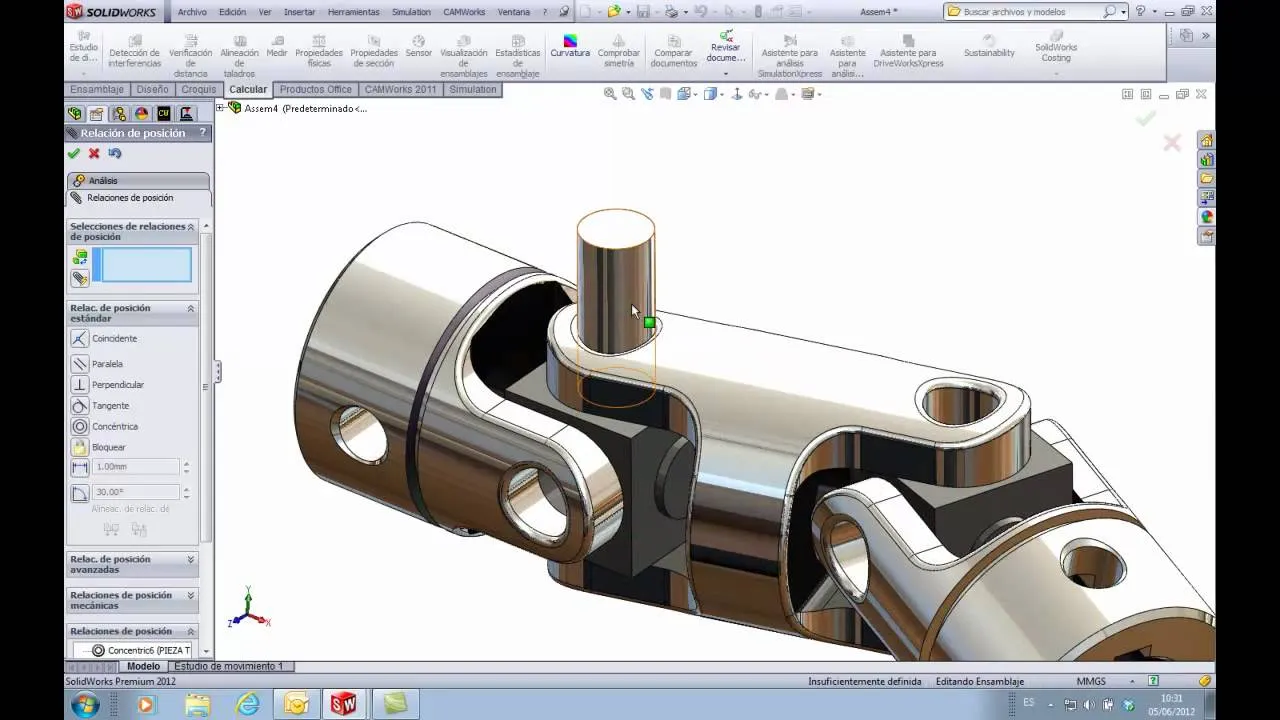Click the Comprobar simetría tool
Image resolution: width=1280 pixels, height=720 pixels.
coord(617,50)
